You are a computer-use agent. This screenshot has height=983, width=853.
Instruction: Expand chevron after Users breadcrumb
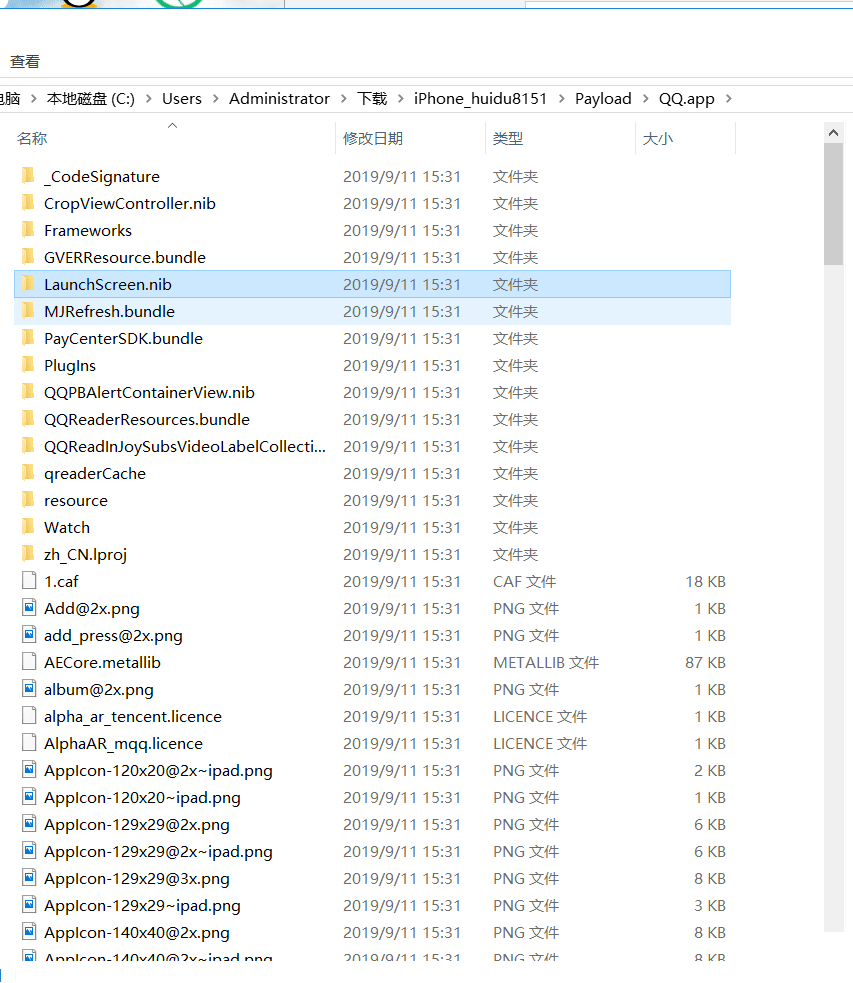[216, 98]
